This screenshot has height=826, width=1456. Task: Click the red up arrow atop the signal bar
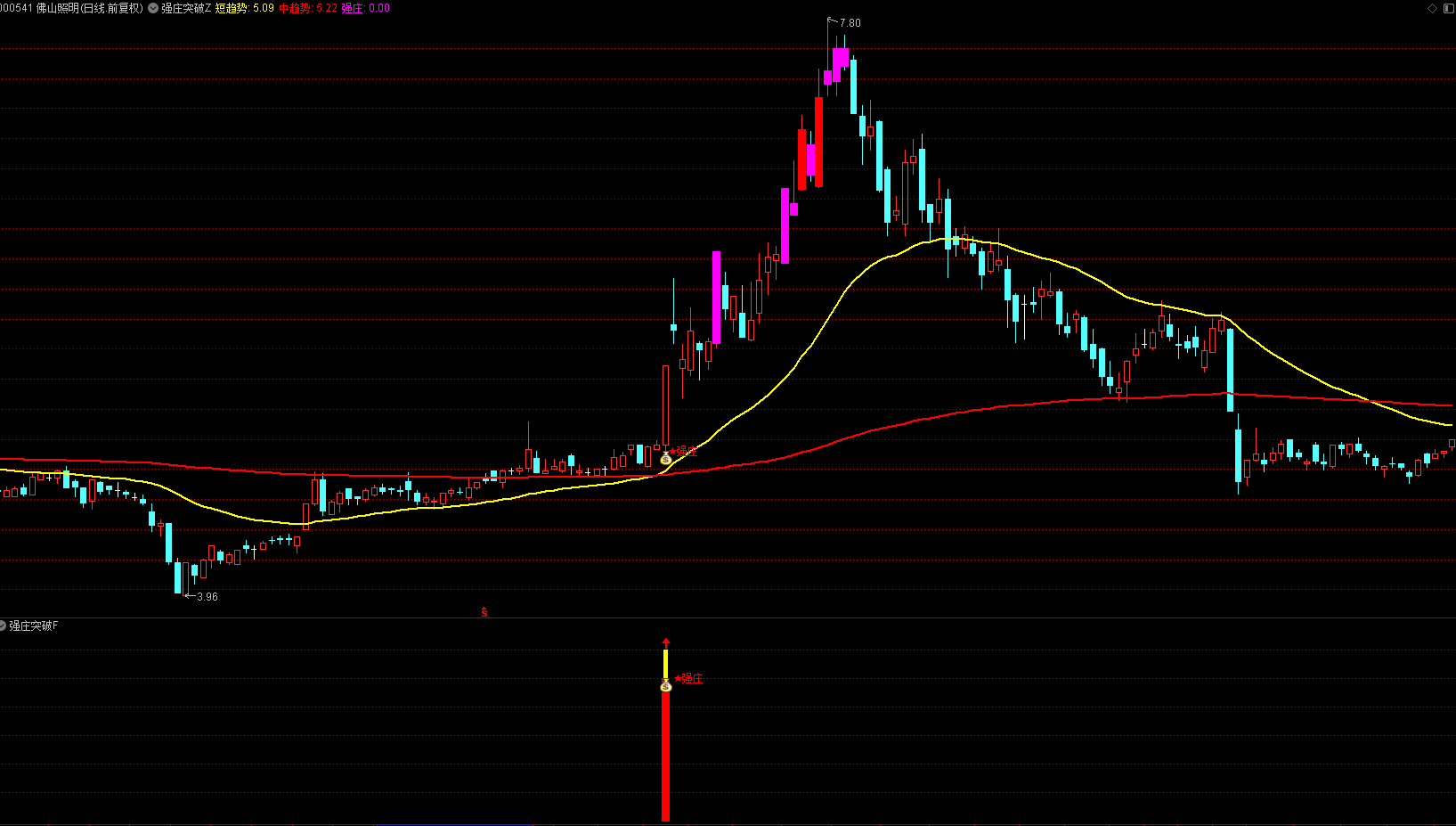pyautogui.click(x=665, y=642)
